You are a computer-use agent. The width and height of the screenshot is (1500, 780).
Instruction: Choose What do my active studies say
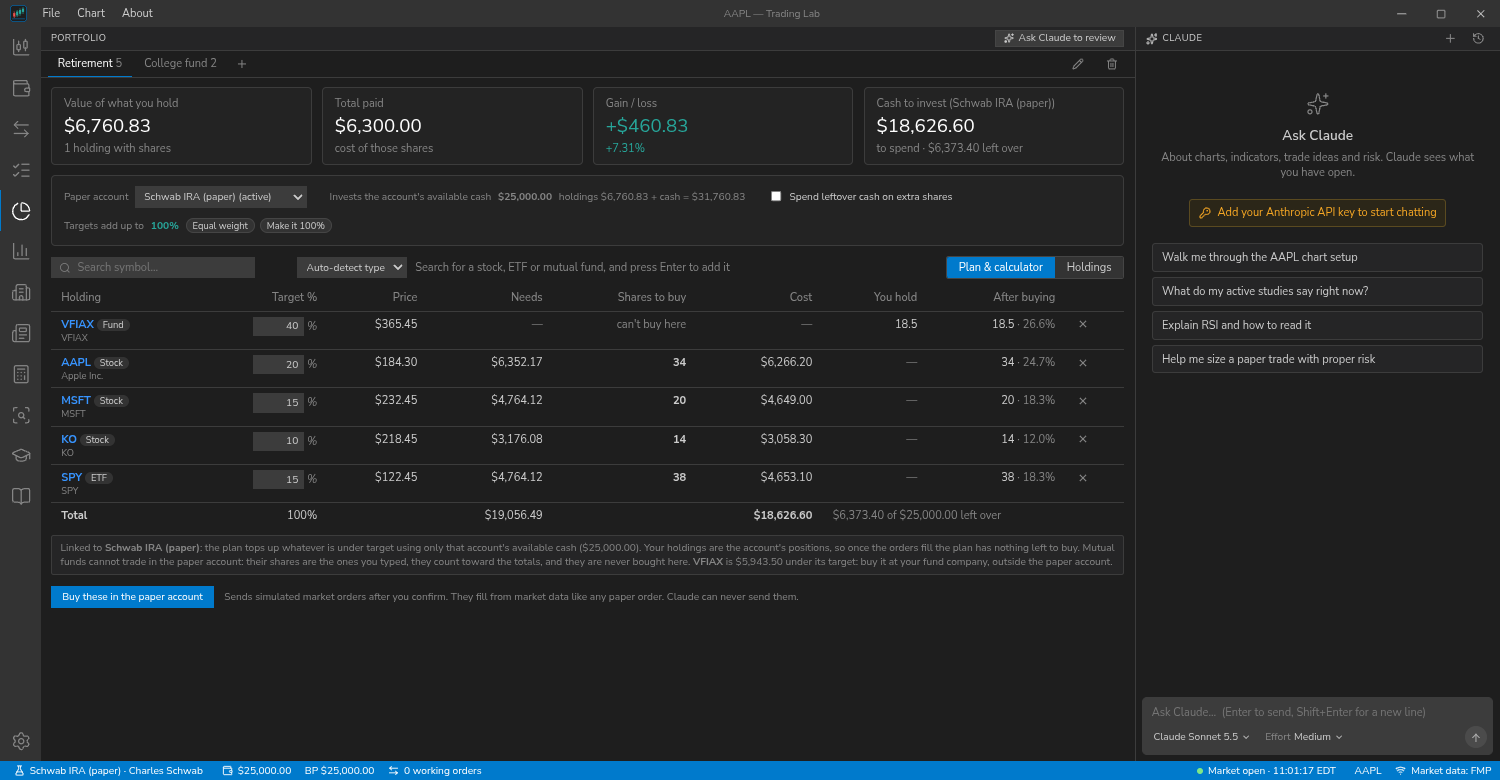[x=1317, y=291]
